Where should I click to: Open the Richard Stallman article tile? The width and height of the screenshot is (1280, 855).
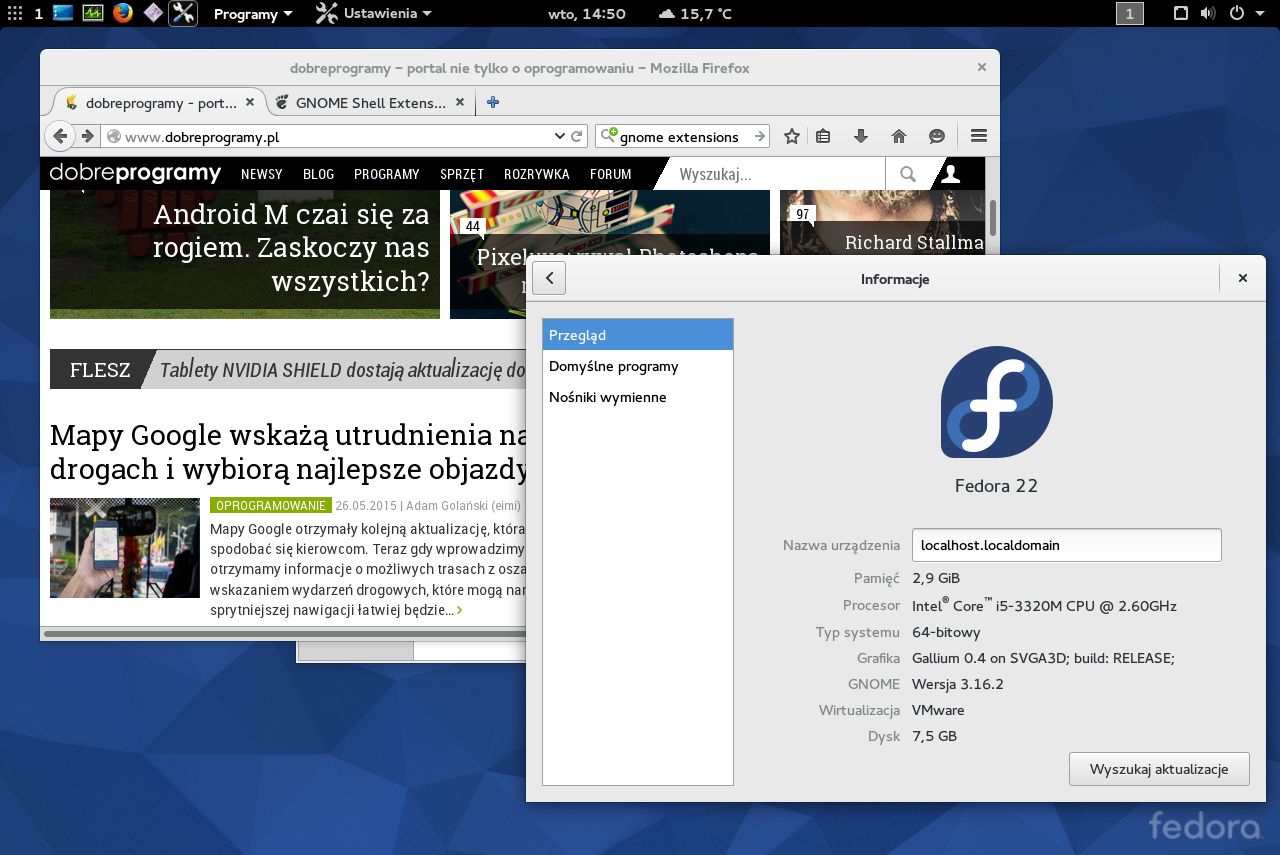[x=882, y=223]
